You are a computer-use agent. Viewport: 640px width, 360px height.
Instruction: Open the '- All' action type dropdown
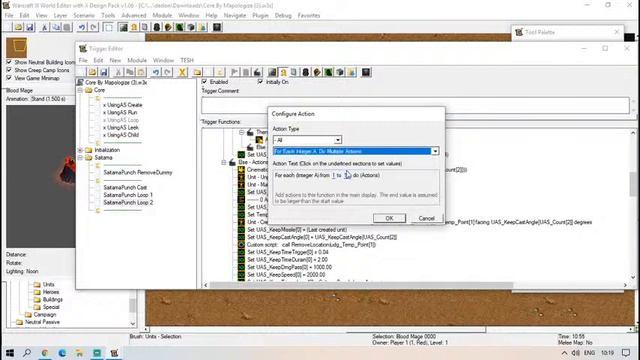[x=338, y=140]
